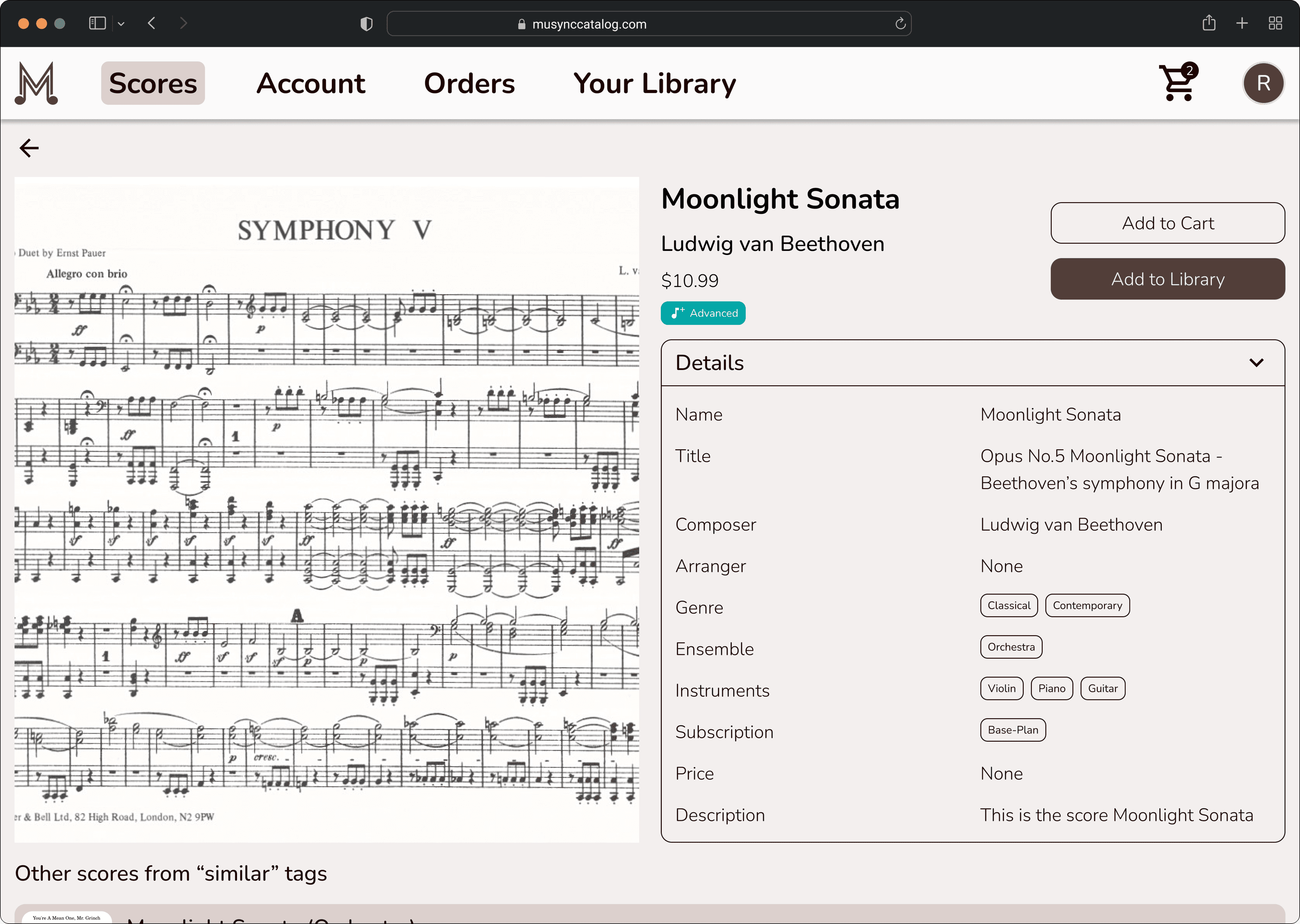Open a new tab with the plus icon

[x=1242, y=23]
